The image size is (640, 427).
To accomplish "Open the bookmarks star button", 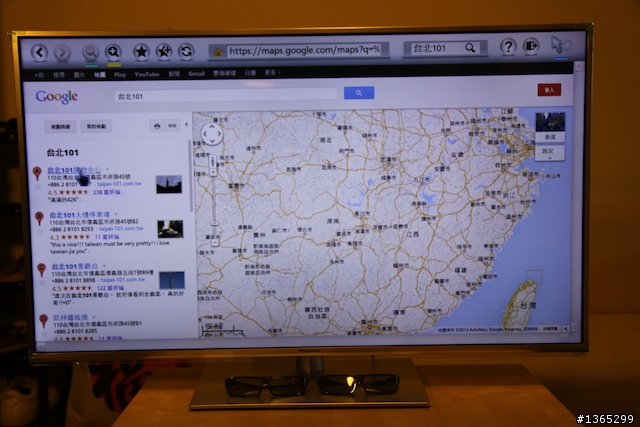I will click(141, 52).
